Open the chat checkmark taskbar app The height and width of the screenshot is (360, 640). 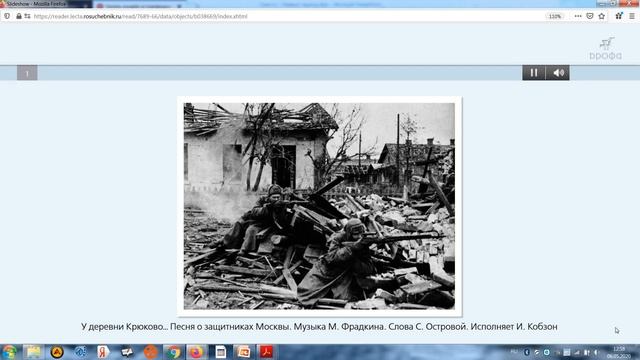coord(127,352)
